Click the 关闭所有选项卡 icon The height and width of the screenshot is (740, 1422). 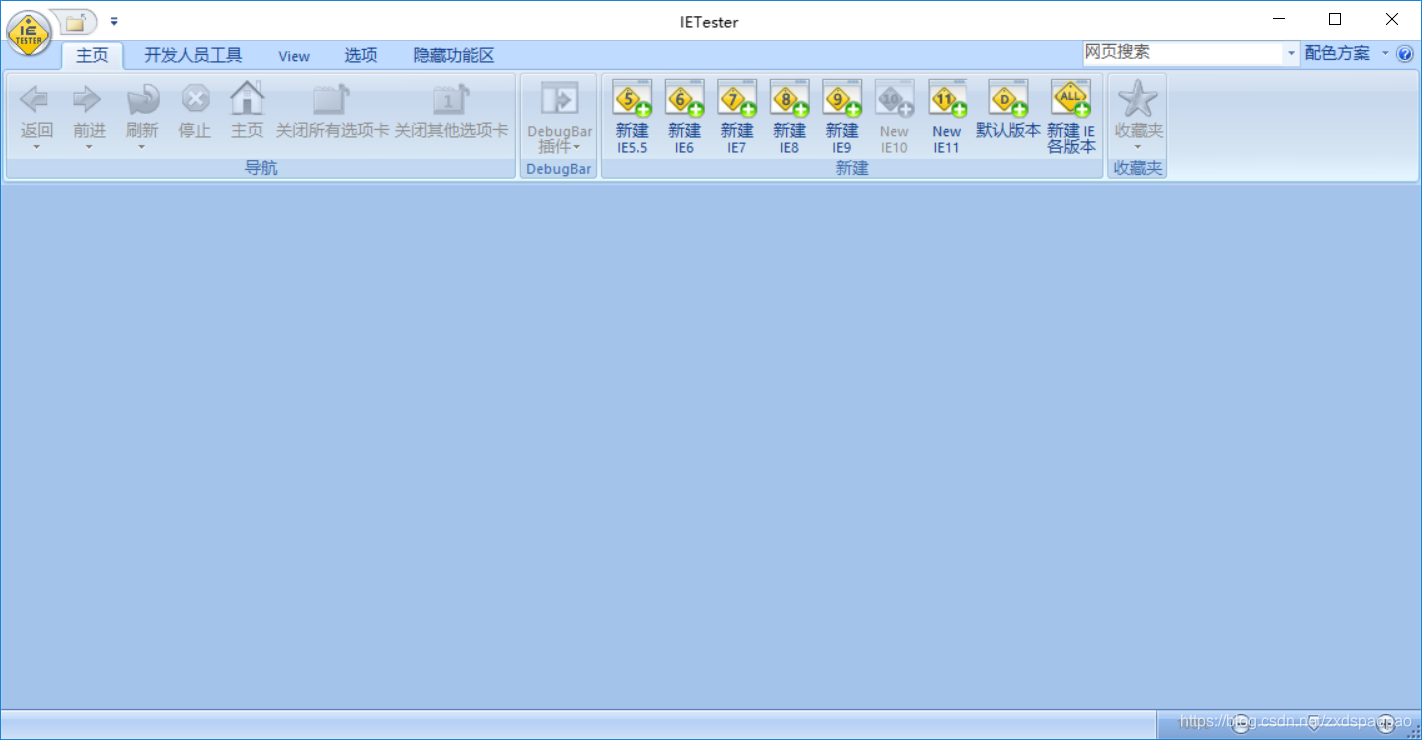tap(332, 99)
